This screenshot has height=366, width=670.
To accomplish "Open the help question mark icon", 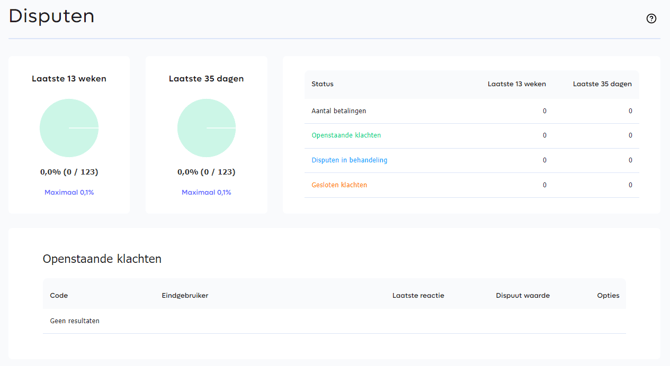I will coord(651,18).
